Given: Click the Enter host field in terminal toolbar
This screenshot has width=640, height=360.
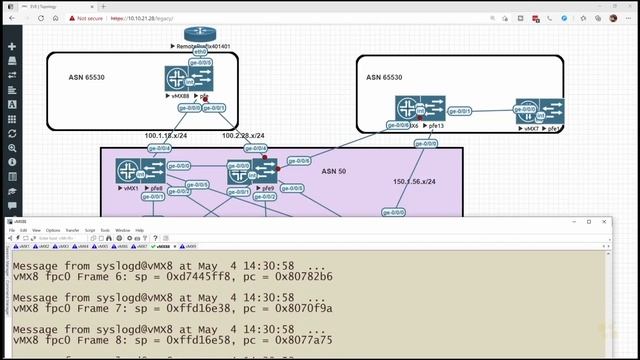Looking at the screenshot, I should tap(56, 238).
